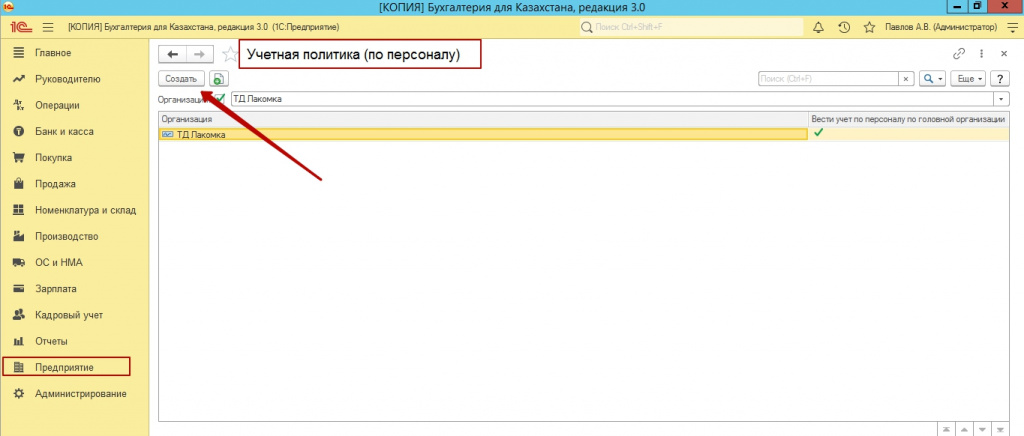1024x436 pixels.
Task: Move down one page in list
Action: pos(983,429)
